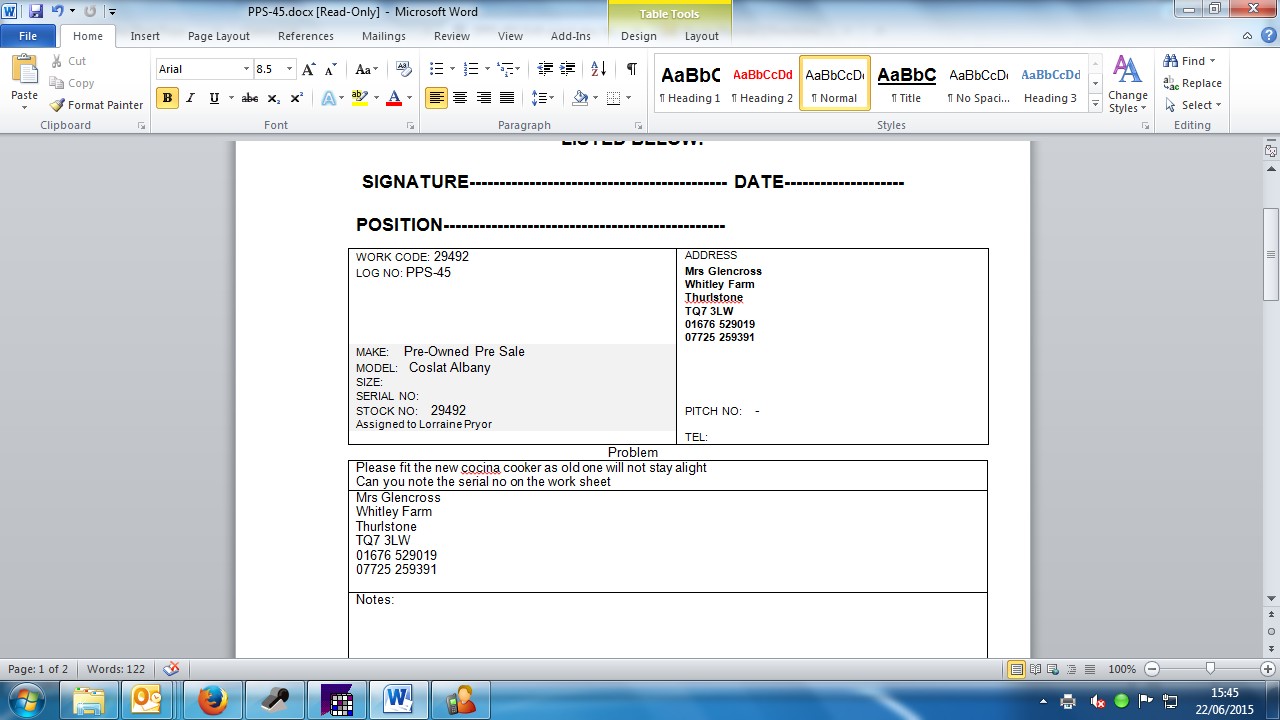The width and height of the screenshot is (1280, 720).
Task: Open the font size dropdown
Action: click(290, 69)
